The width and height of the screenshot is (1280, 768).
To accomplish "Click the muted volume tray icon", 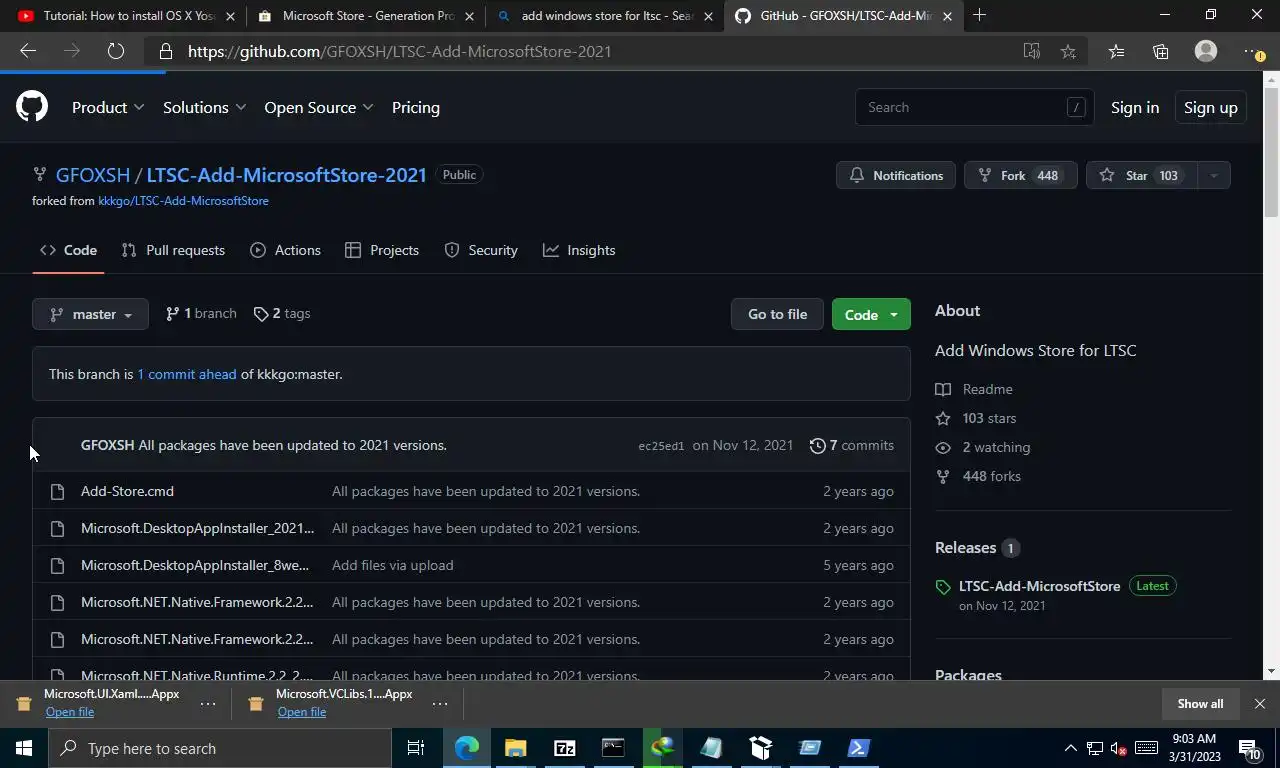I will (x=1119, y=748).
